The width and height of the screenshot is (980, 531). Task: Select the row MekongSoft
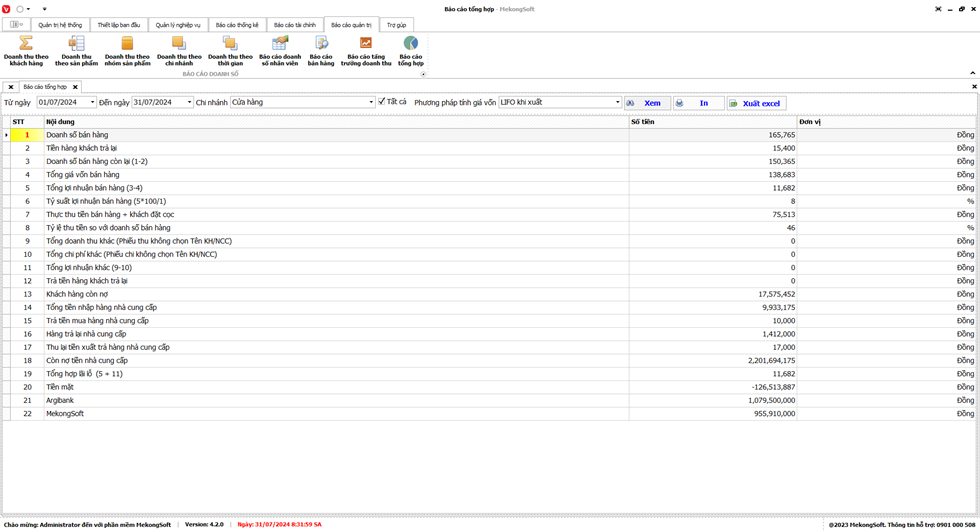[489, 414]
